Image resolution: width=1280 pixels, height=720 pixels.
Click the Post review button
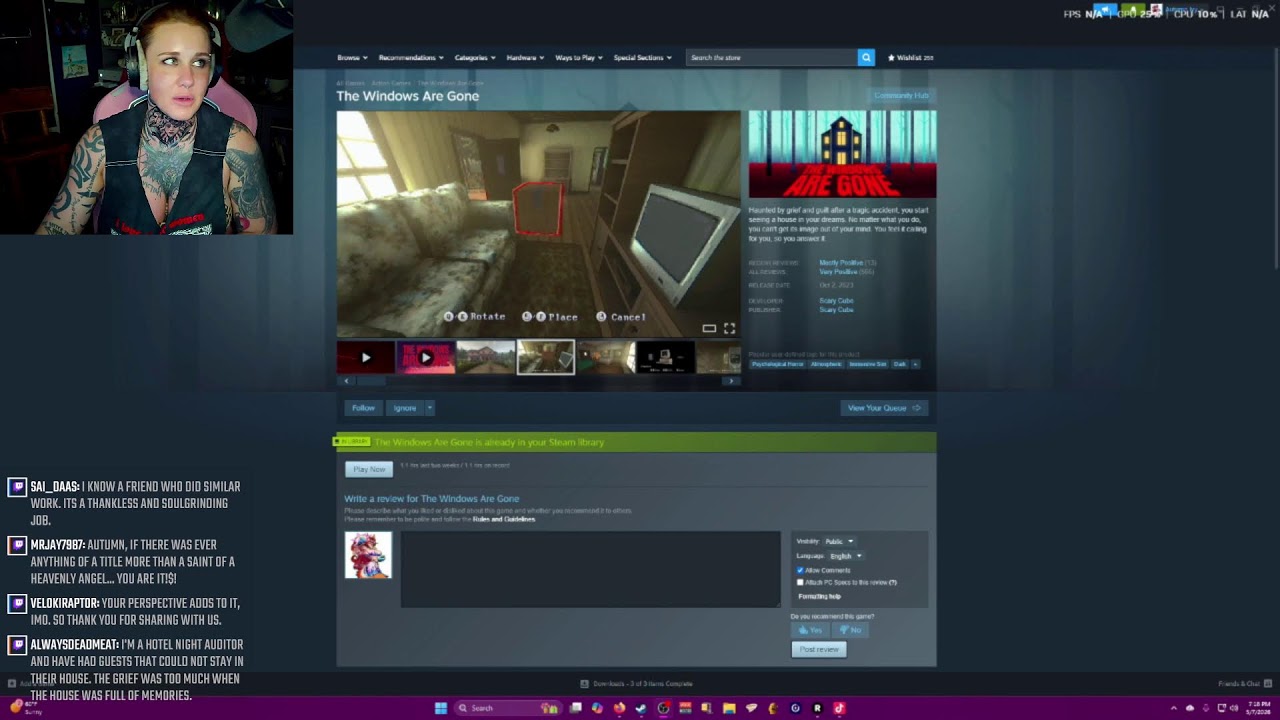[819, 649]
